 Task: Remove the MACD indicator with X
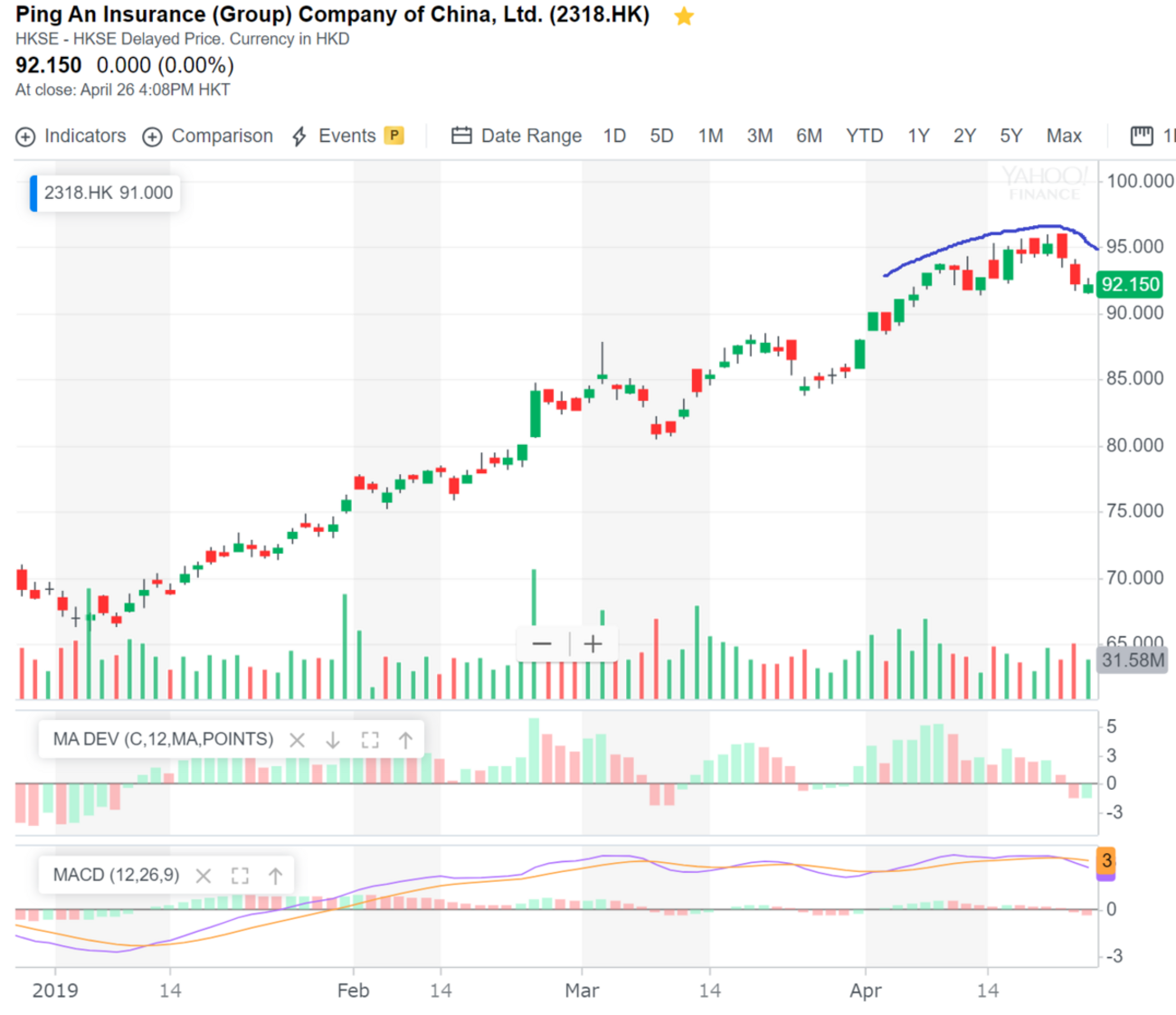204,876
